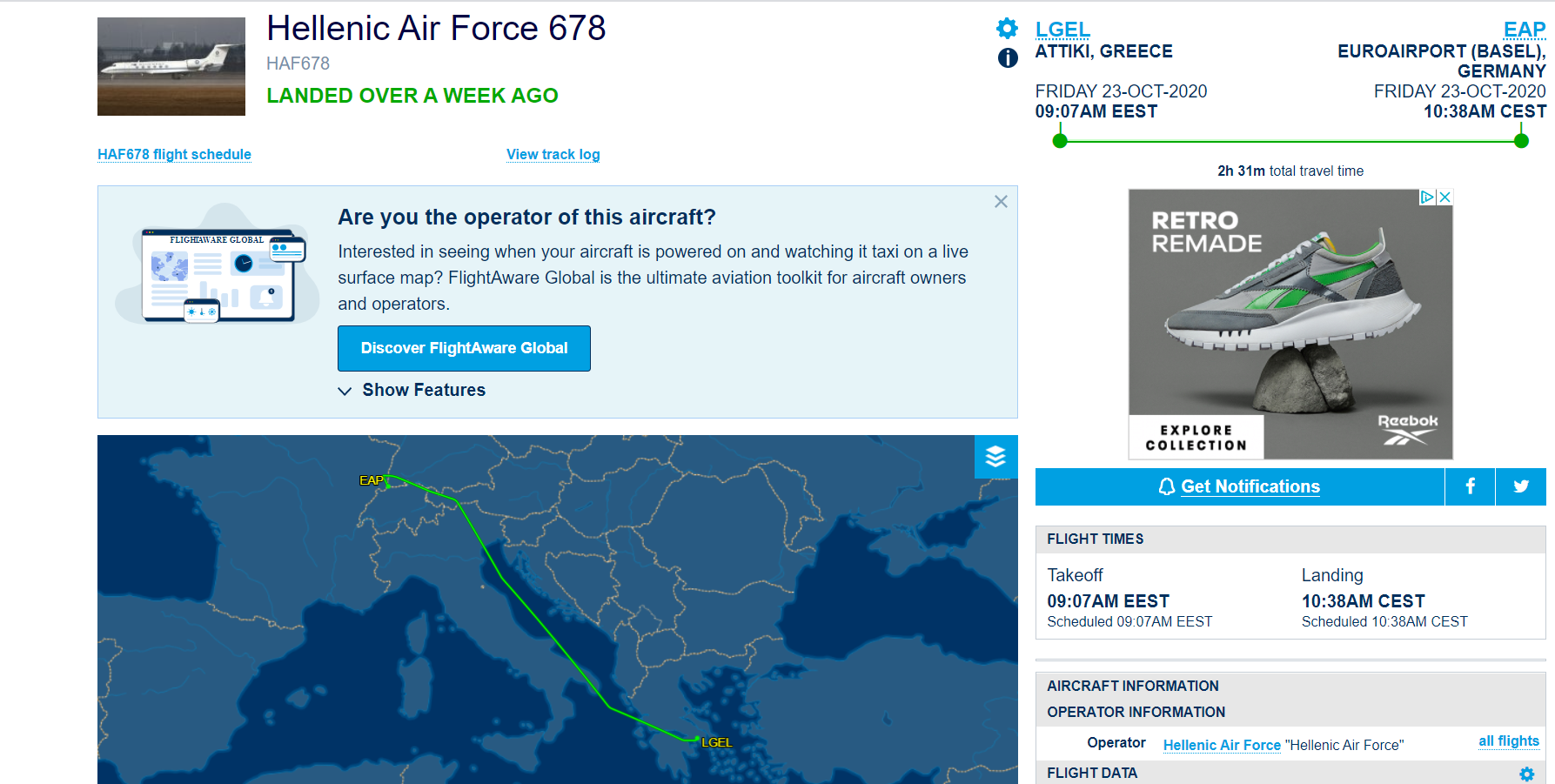Image resolution: width=1555 pixels, height=784 pixels.
Task: Open HAF678 flight schedule link
Action: (174, 155)
